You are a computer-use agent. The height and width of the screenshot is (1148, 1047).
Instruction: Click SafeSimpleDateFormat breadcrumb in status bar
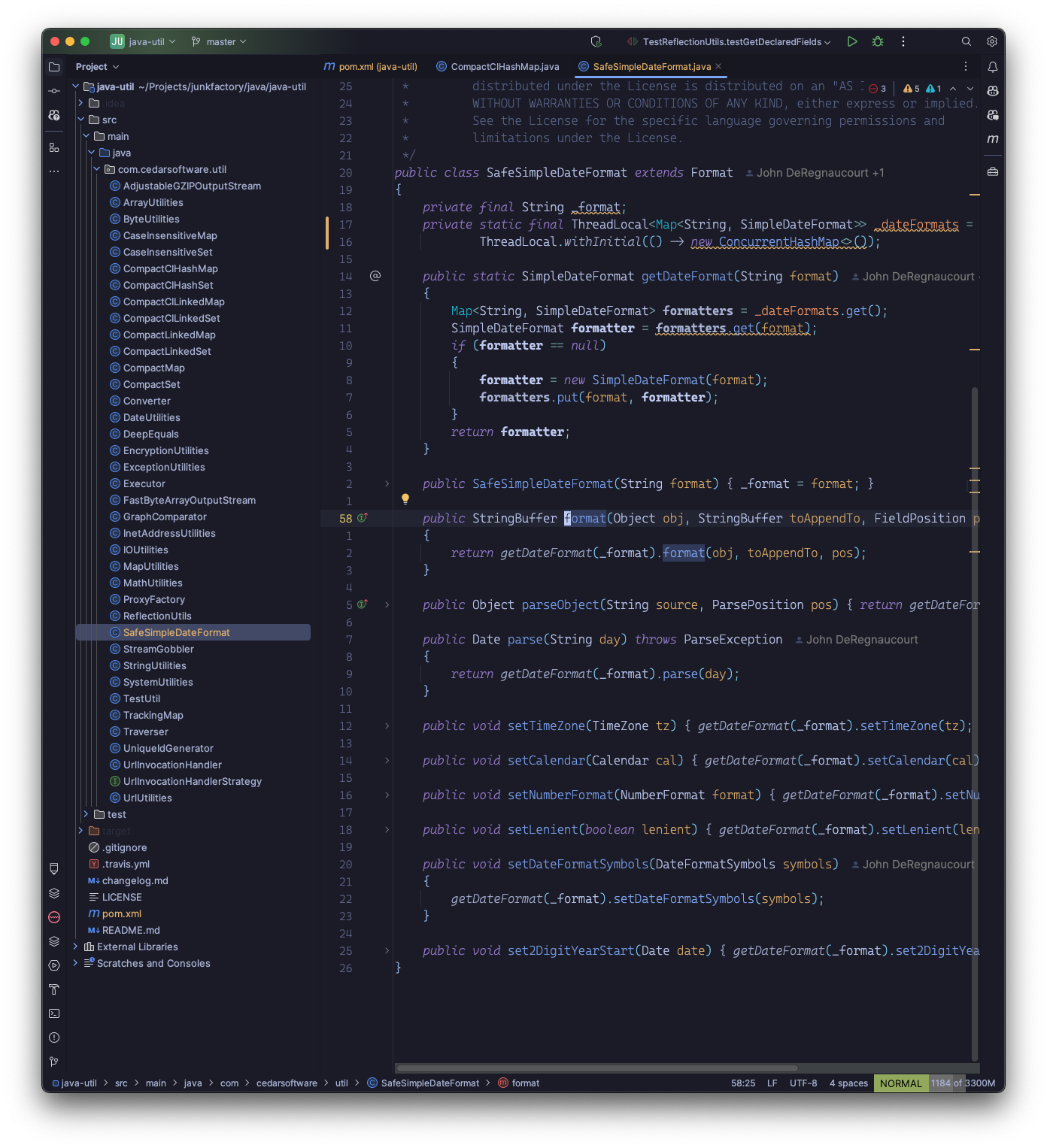pos(423,1083)
